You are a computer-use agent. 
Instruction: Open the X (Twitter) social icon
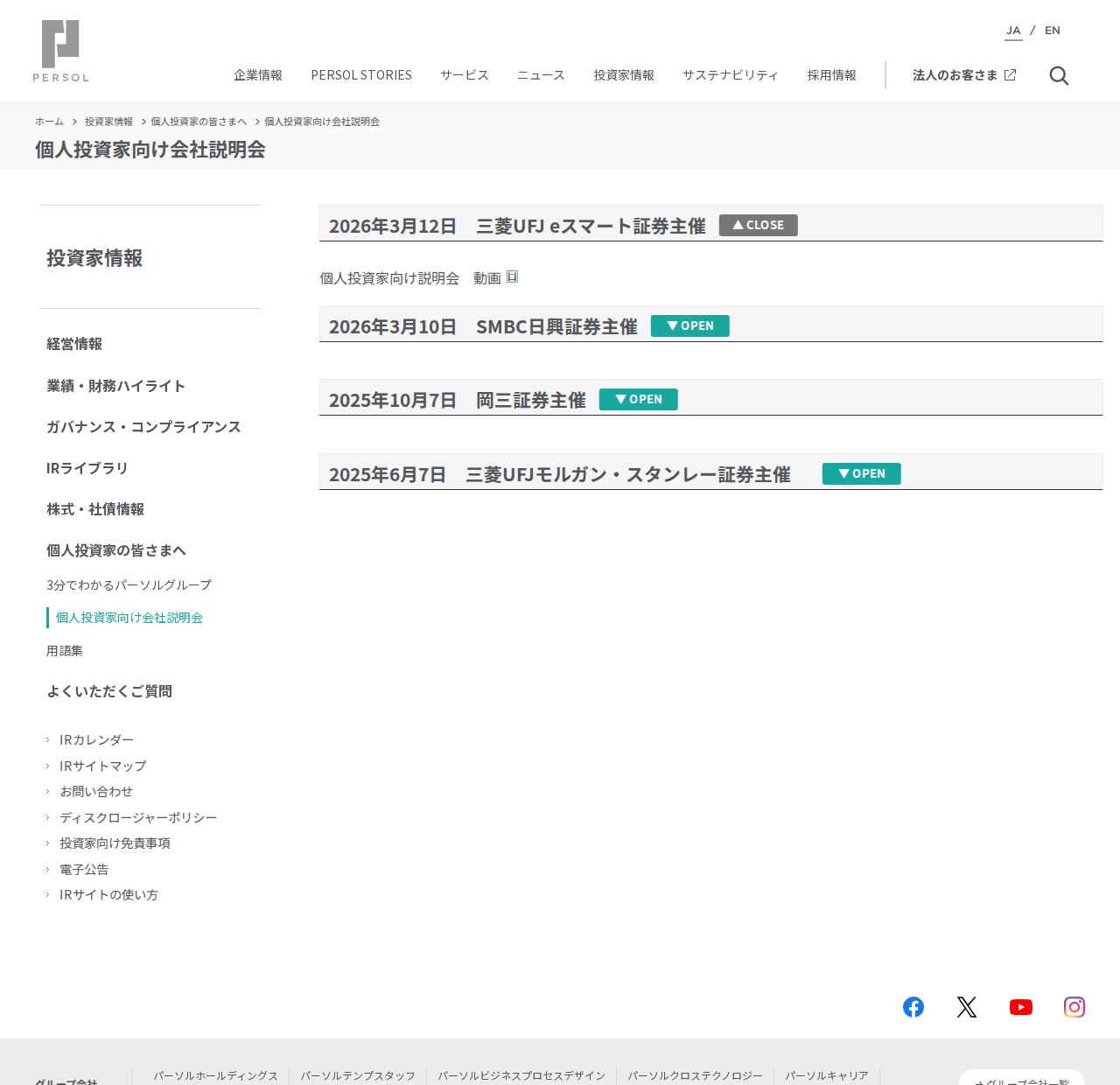[x=967, y=1007]
